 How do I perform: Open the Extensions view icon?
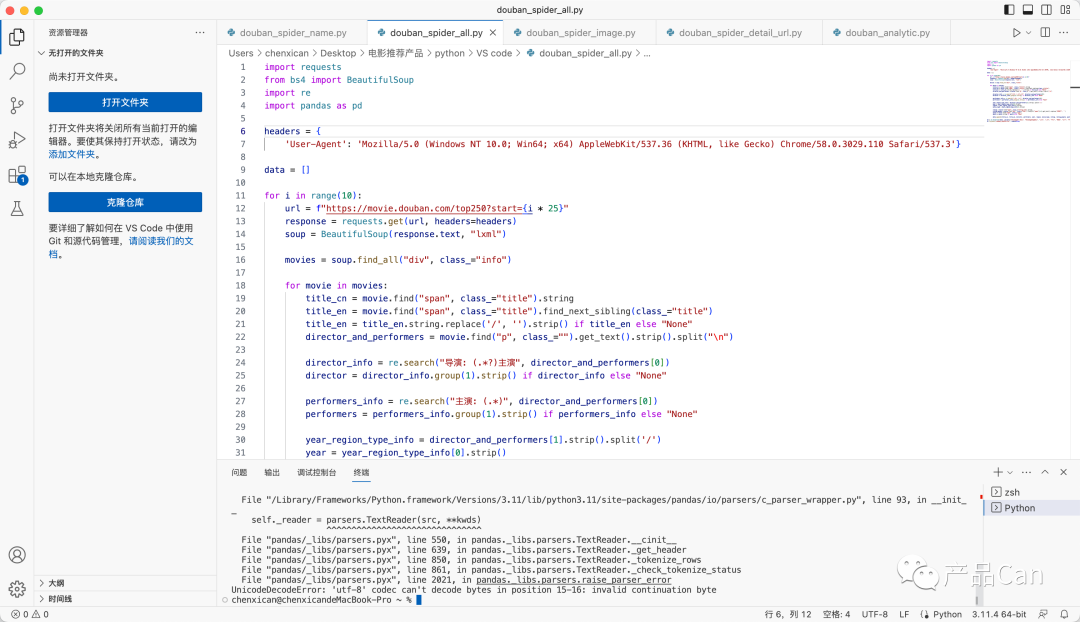coord(17,175)
